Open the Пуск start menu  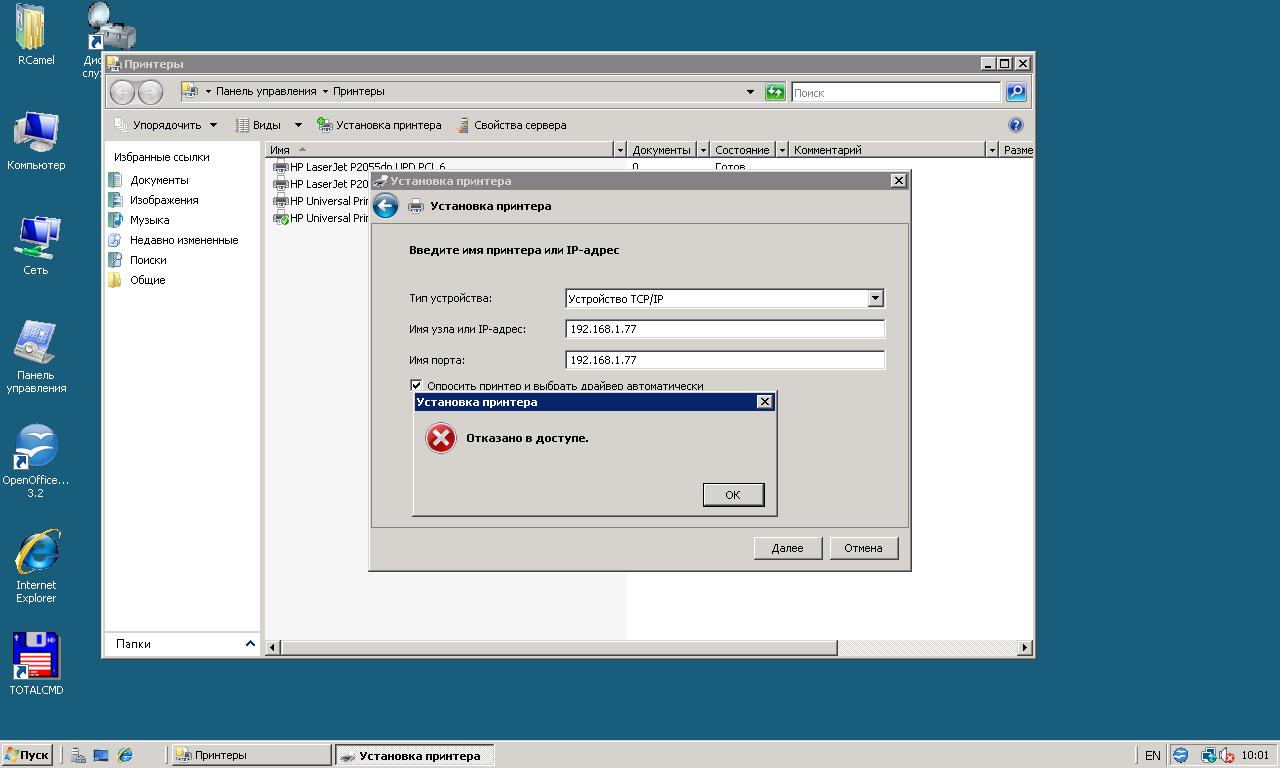point(27,755)
